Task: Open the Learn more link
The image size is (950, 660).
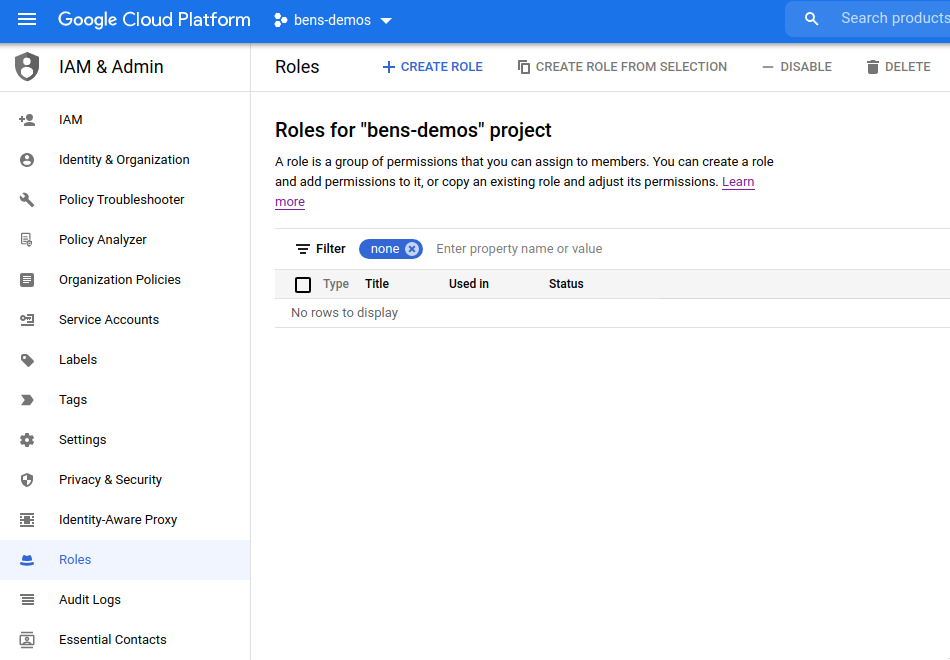Action: click(x=738, y=181)
